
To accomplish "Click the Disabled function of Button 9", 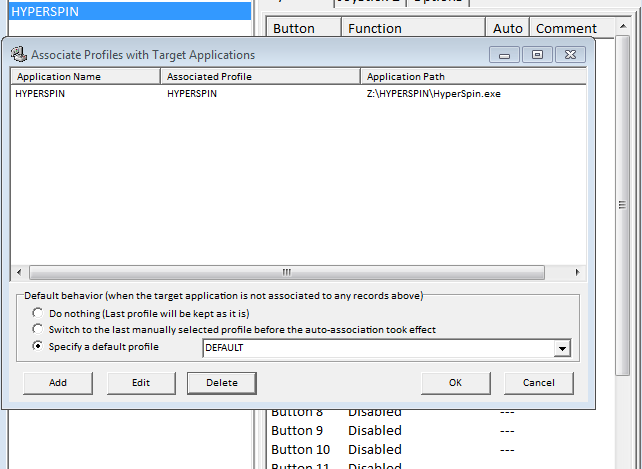I will click(x=375, y=430).
